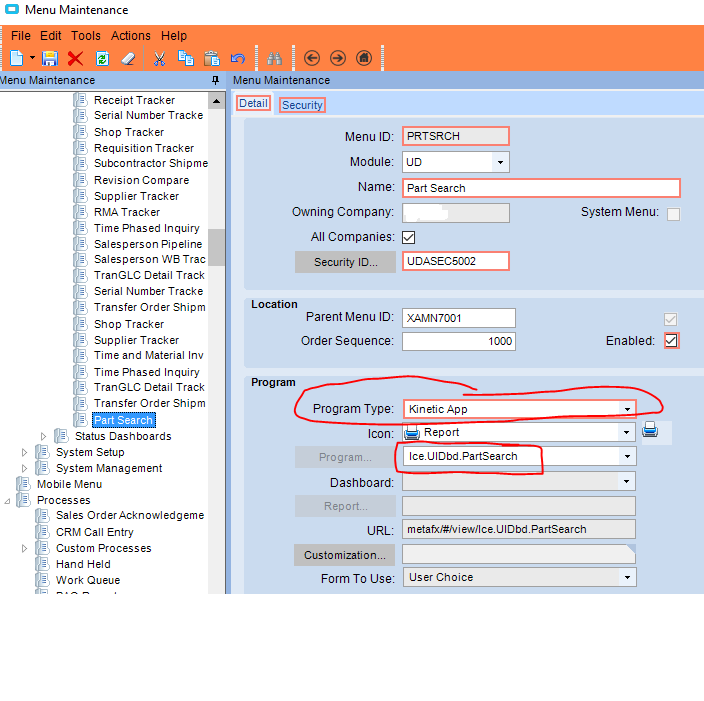The width and height of the screenshot is (704, 701).
Task: Select RMA Tracker in the tree
Action: 127,212
